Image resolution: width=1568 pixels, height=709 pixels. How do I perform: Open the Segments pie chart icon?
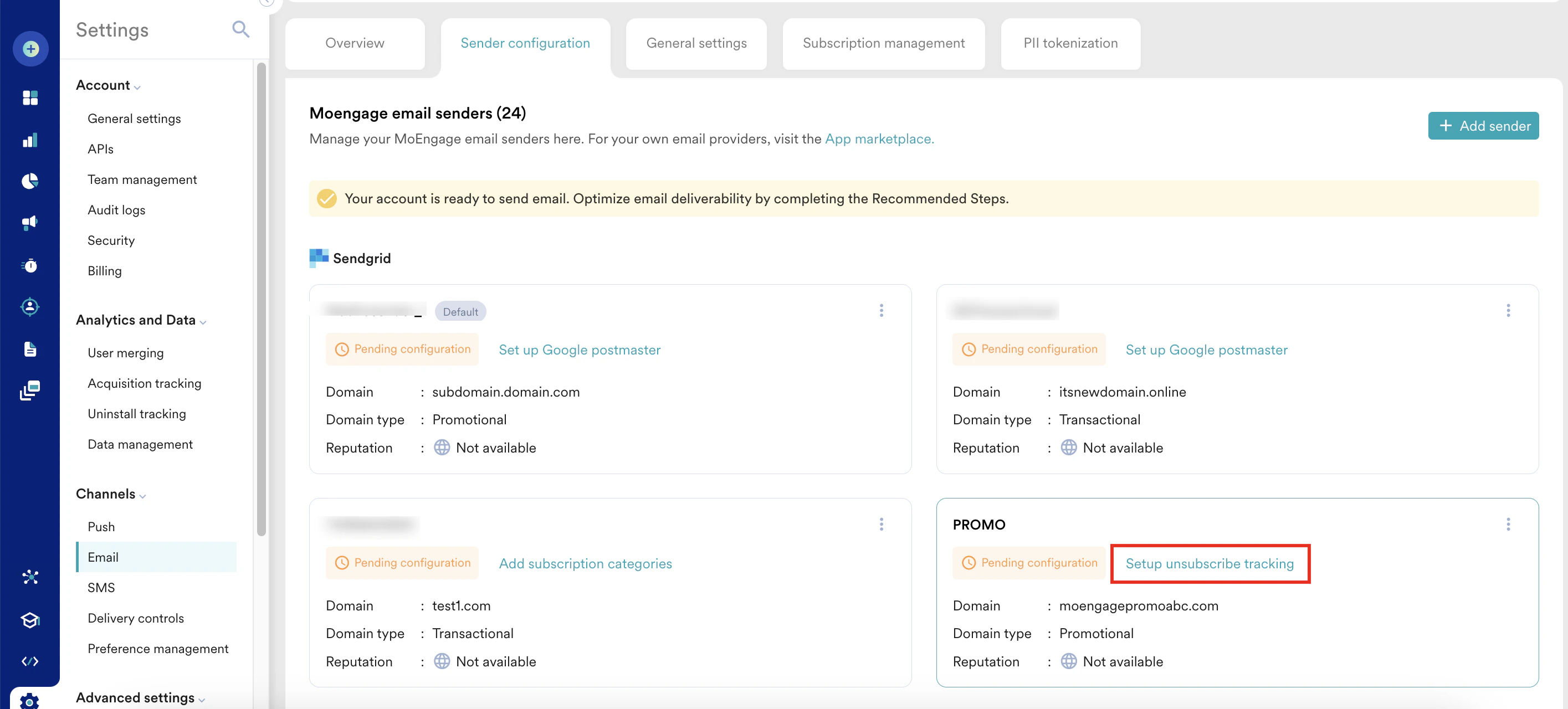(x=30, y=181)
